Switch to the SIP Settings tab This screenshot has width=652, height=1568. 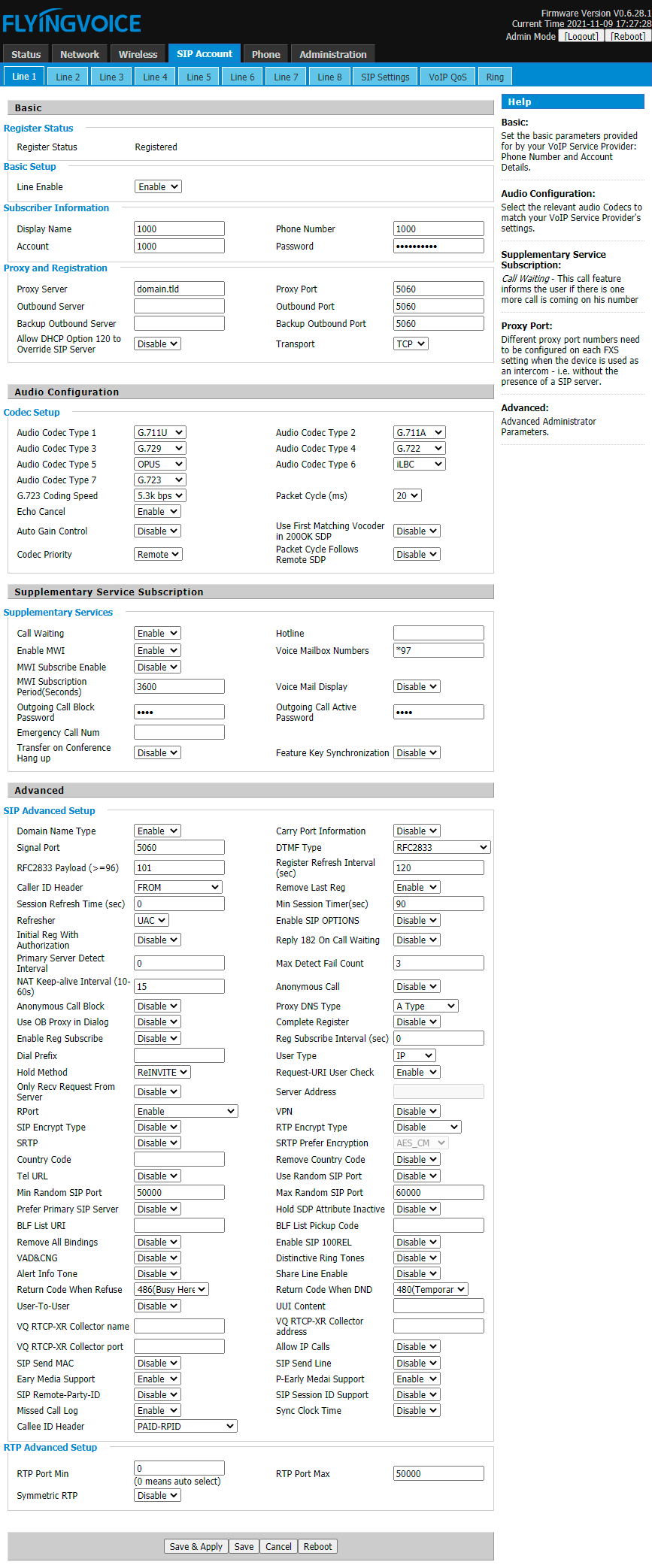[x=385, y=77]
